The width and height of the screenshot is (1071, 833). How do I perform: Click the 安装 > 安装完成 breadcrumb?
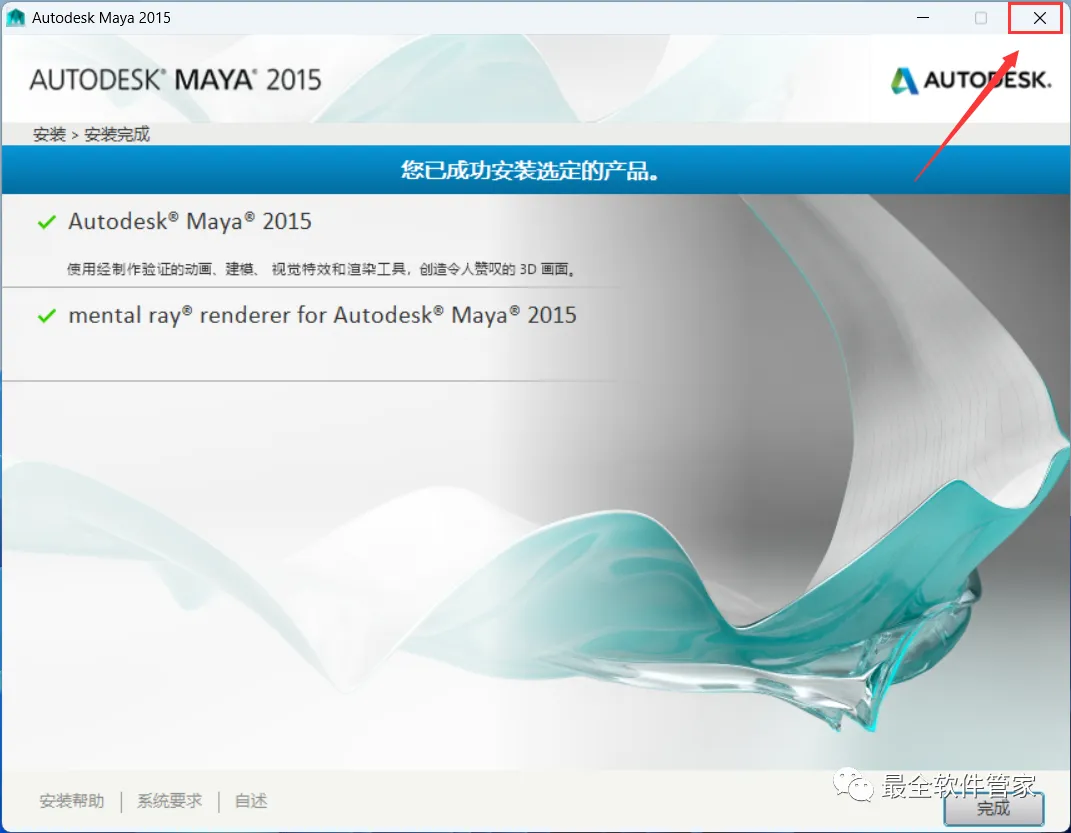click(91, 135)
